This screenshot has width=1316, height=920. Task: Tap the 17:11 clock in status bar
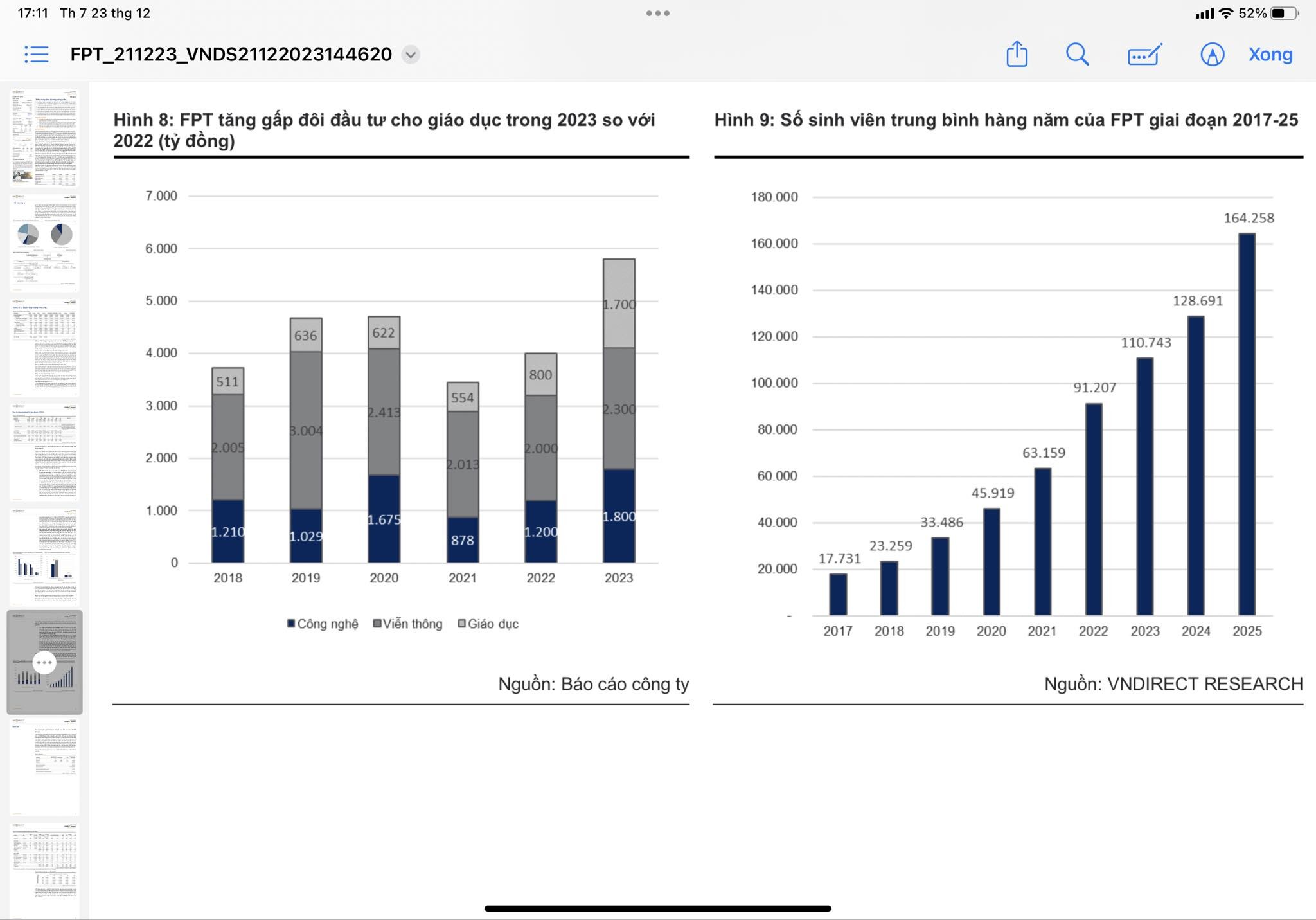tap(33, 13)
